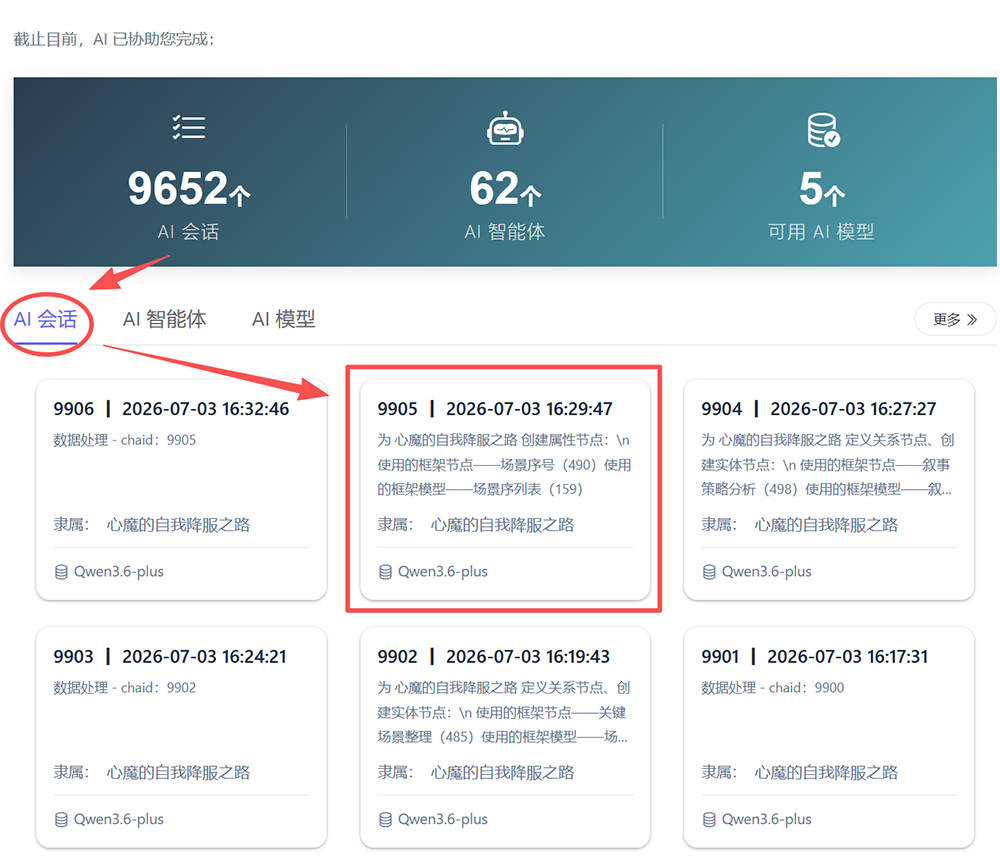The image size is (1000, 859).
Task: Click the 5 可用 AI 模型 count
Action: [821, 188]
